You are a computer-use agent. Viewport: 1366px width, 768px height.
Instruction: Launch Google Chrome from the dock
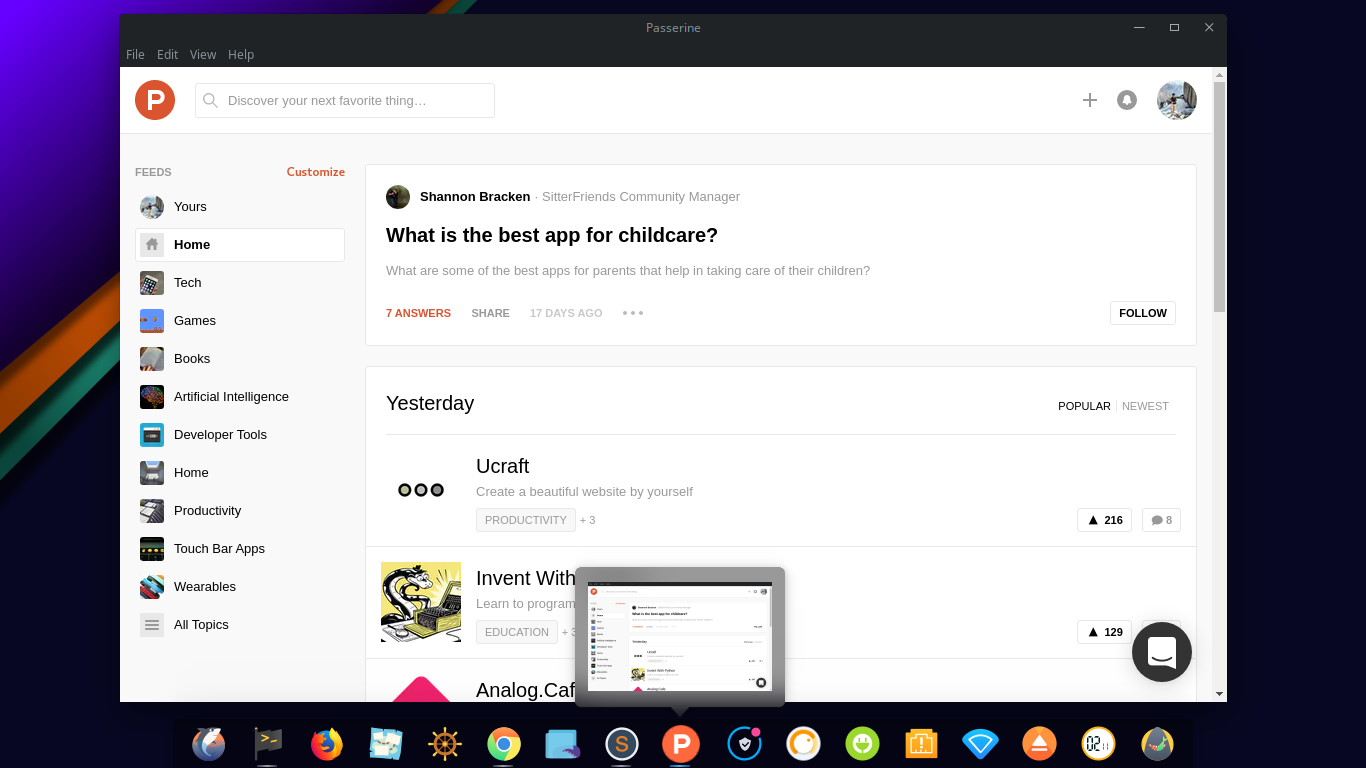504,744
